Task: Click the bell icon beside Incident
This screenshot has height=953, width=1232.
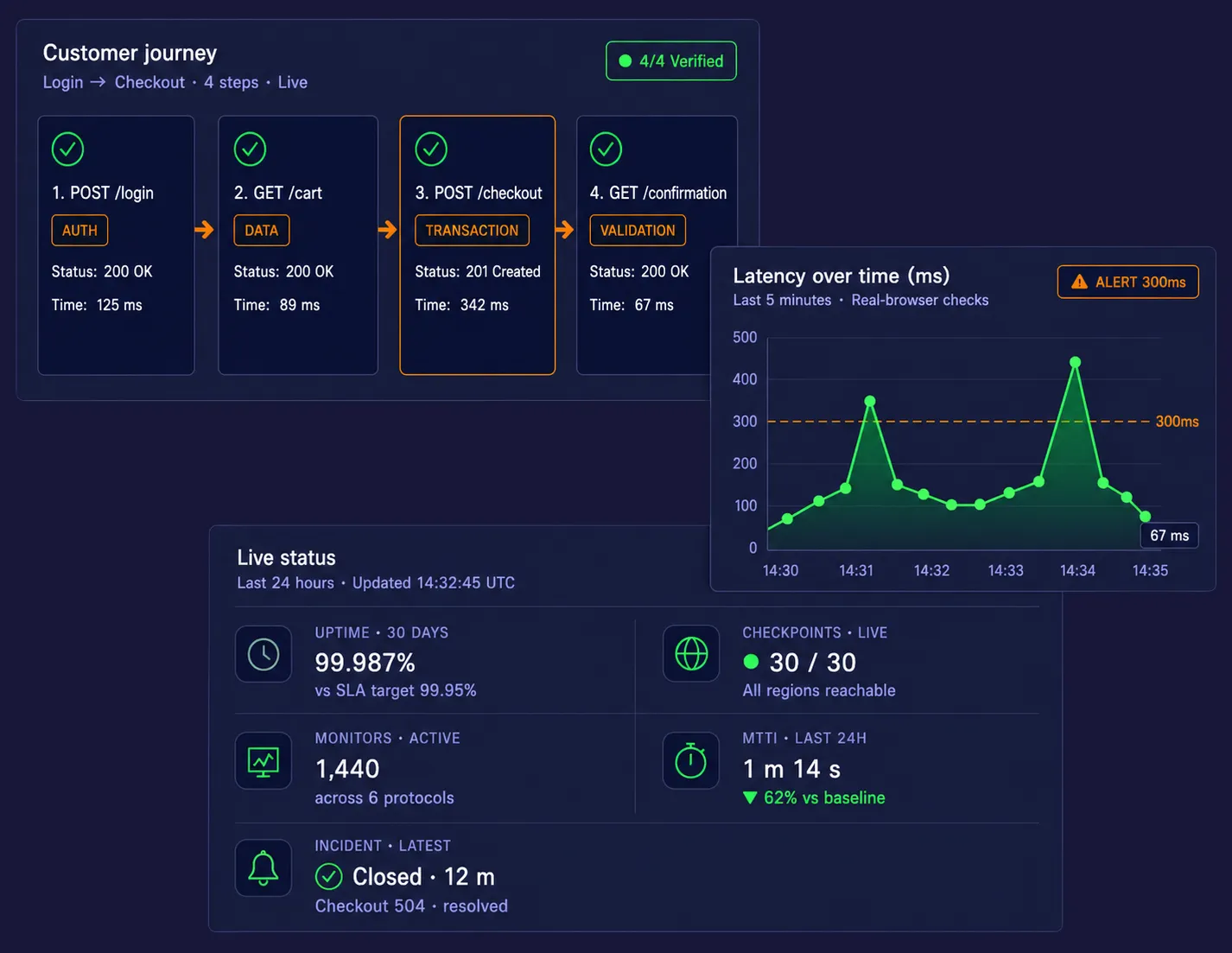Action: 264,868
